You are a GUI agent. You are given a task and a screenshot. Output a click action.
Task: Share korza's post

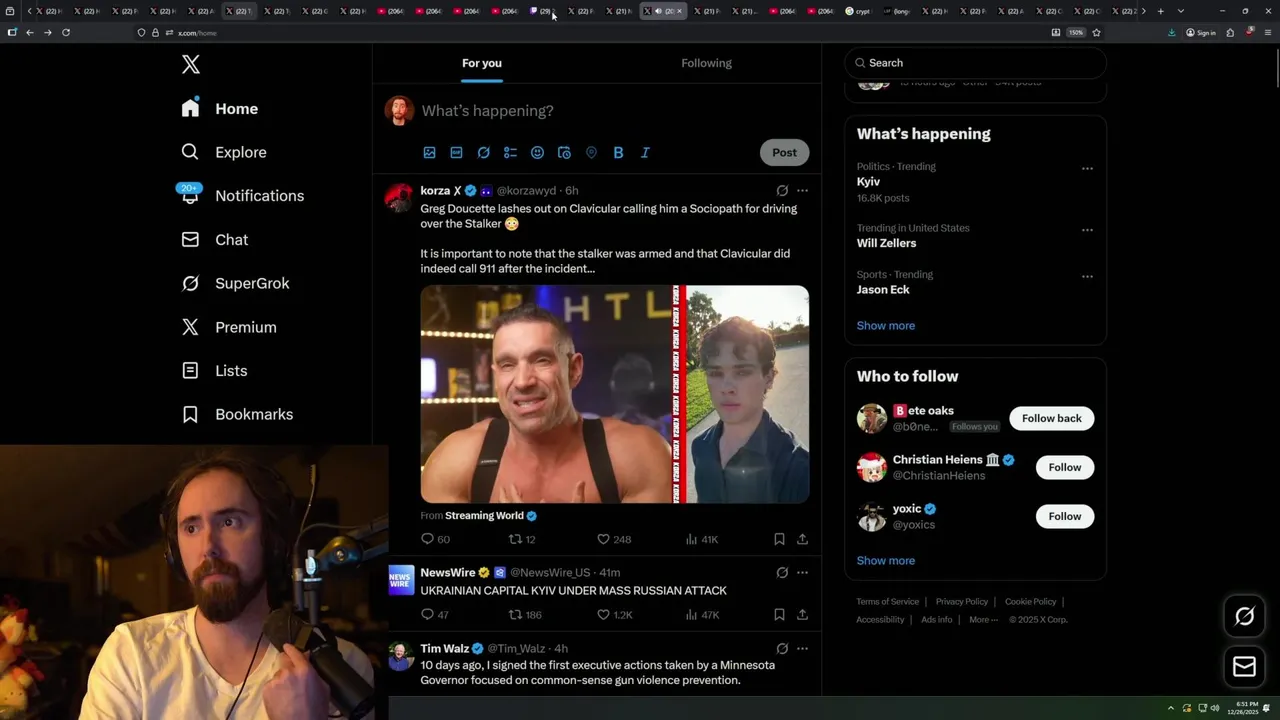pos(802,539)
